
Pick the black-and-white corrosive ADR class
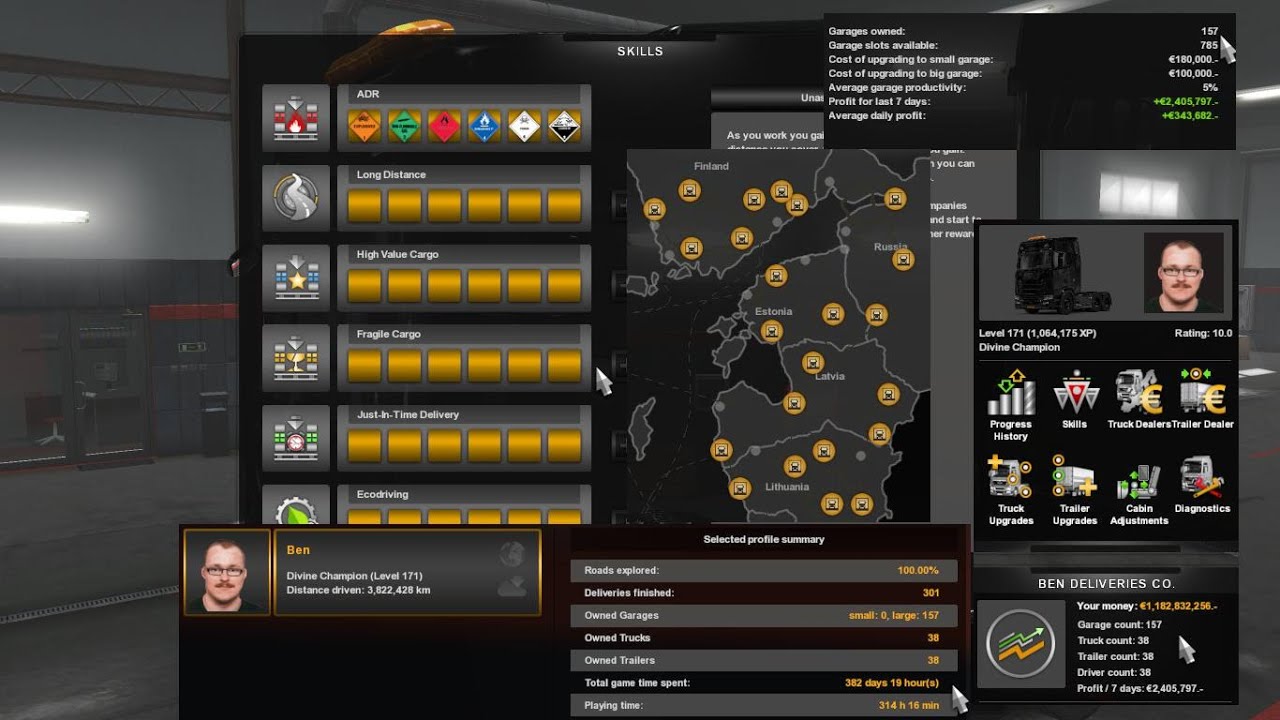(x=565, y=126)
